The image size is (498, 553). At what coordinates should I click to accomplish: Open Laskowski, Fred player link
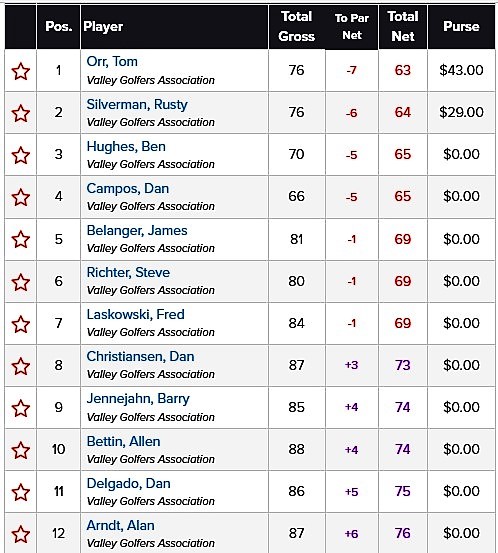pos(135,314)
